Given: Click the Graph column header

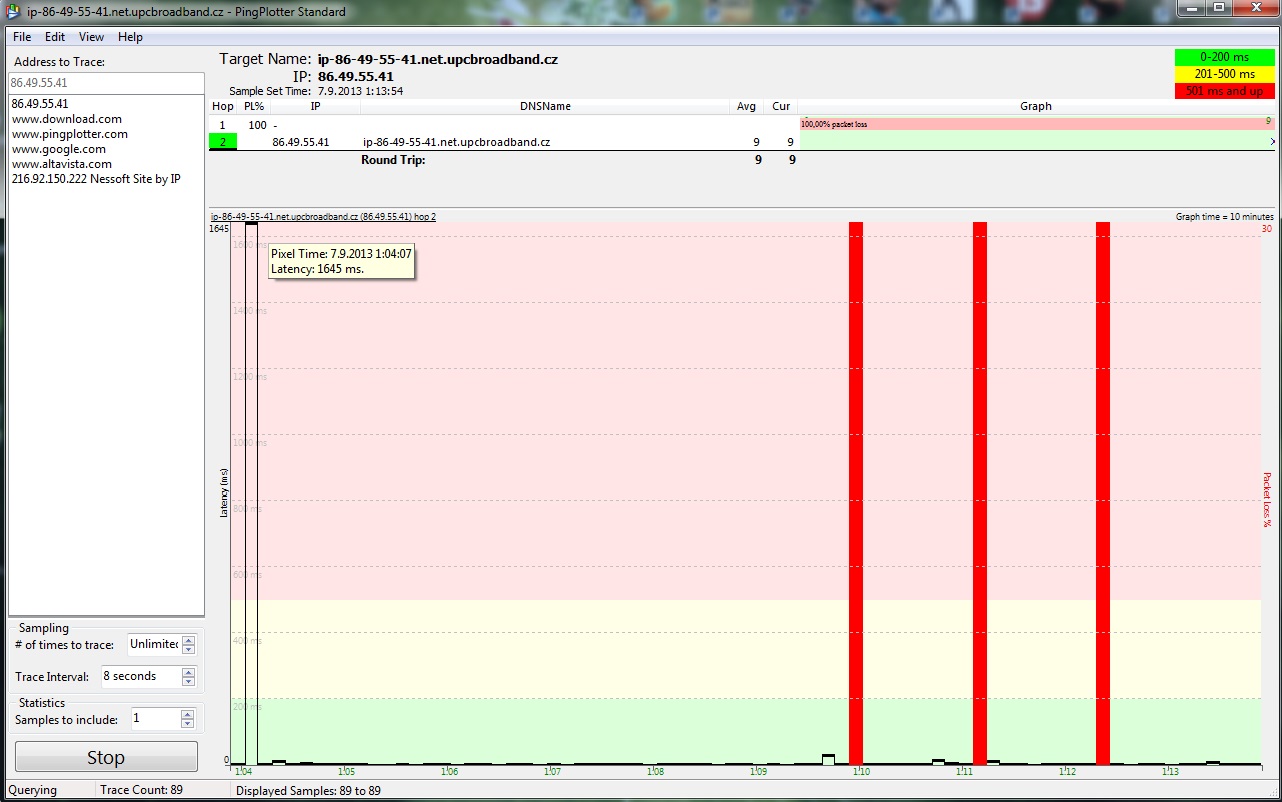Looking at the screenshot, I should [1036, 106].
